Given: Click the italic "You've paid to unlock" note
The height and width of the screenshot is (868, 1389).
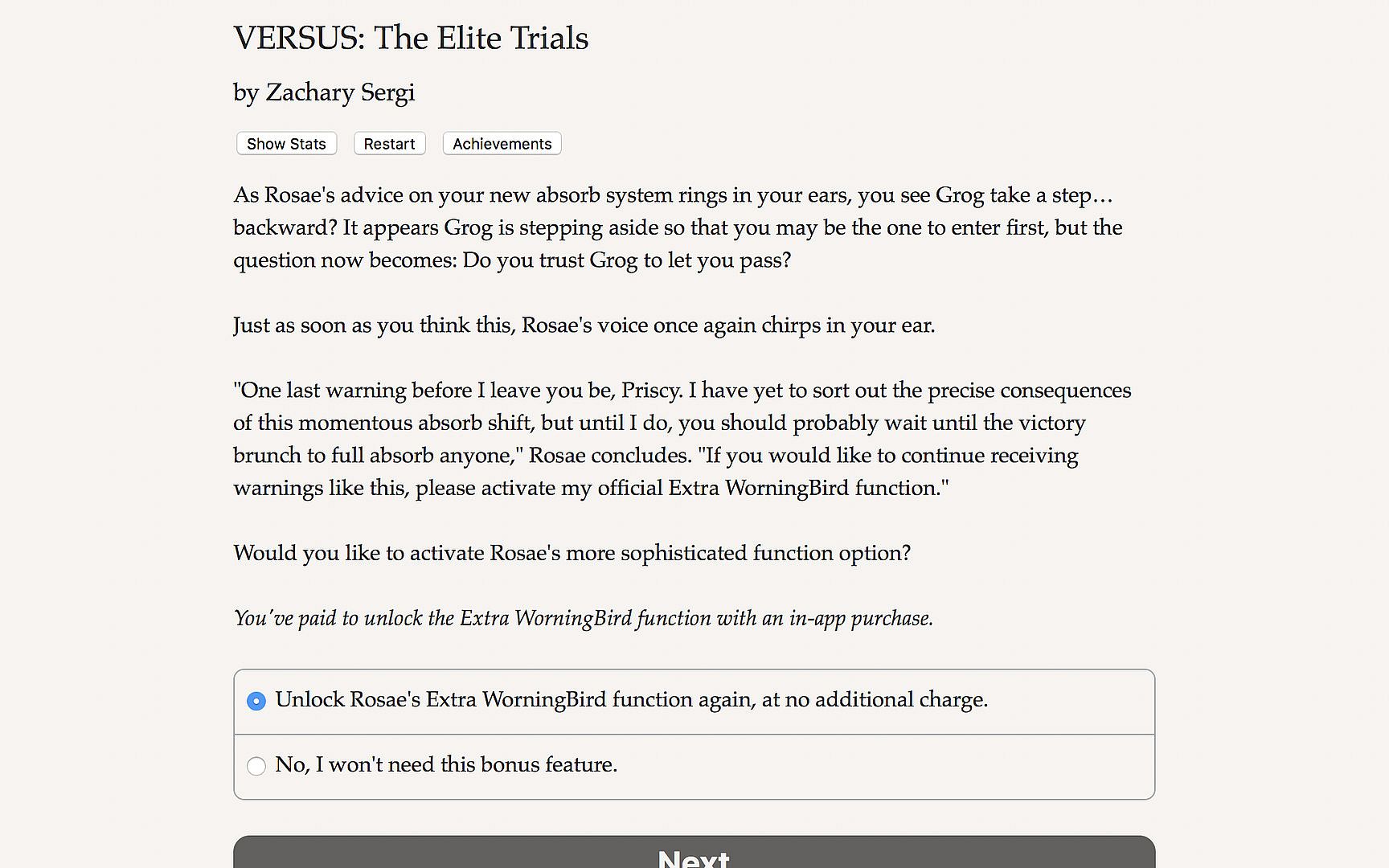Looking at the screenshot, I should coord(583,618).
